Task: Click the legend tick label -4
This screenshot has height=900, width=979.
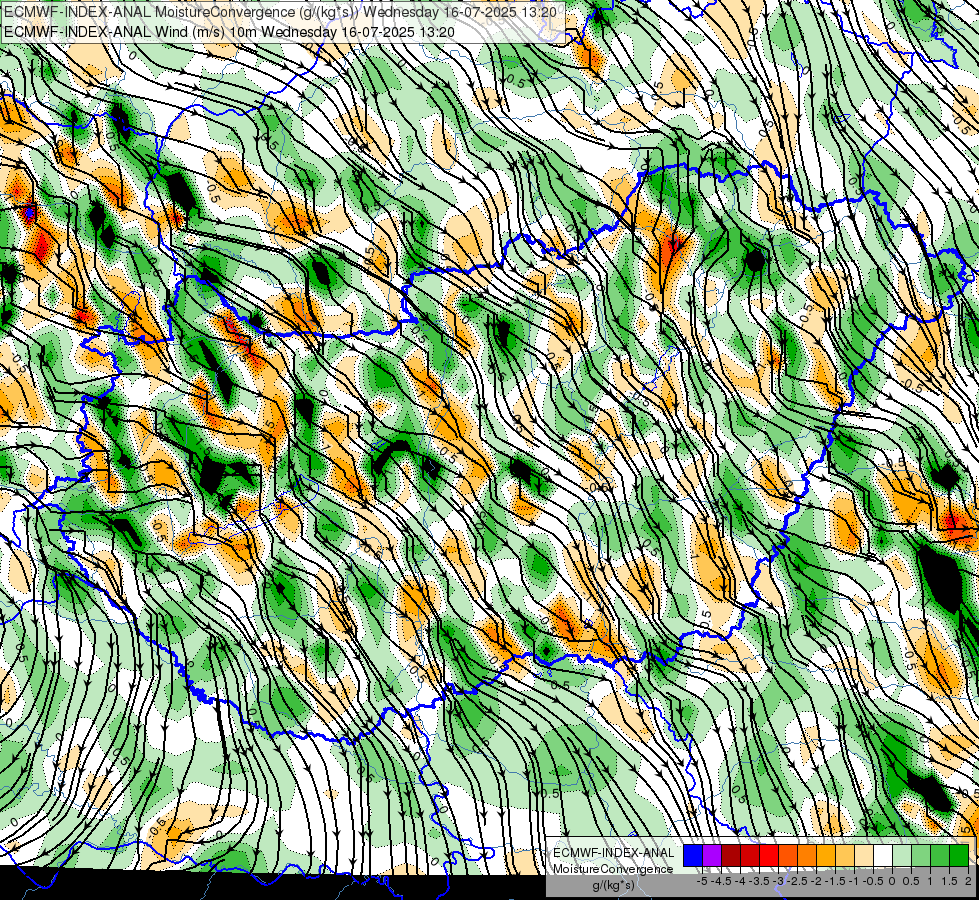Action: point(740,881)
